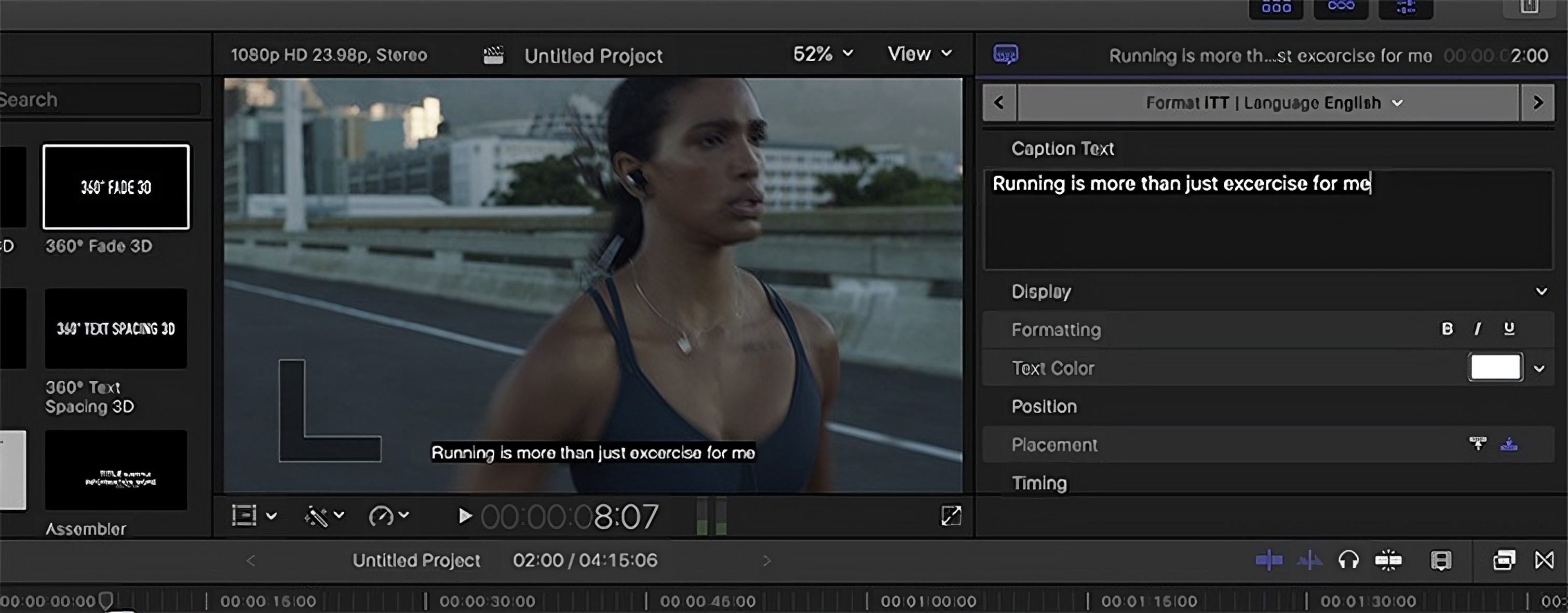Toggle Bold caption formatting
The height and width of the screenshot is (613, 1568).
click(x=1448, y=329)
